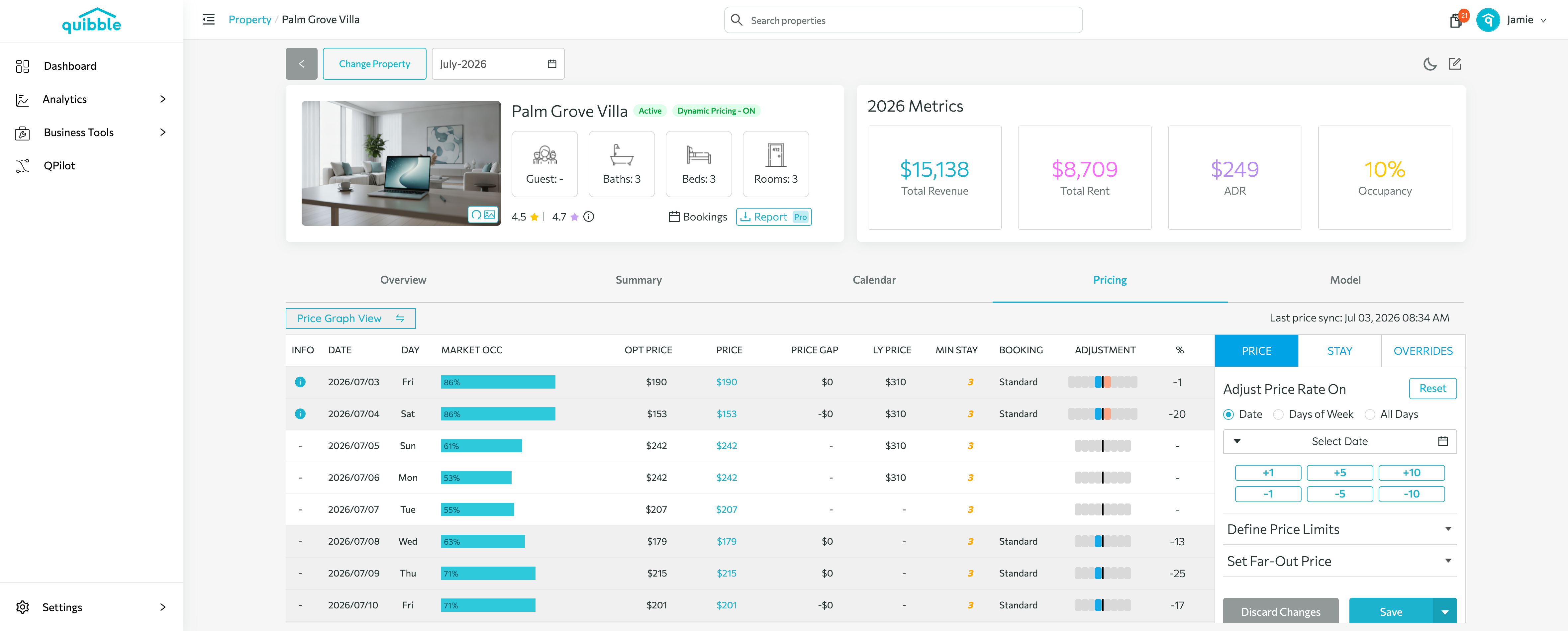Select the All Days radio option

coord(1370,414)
